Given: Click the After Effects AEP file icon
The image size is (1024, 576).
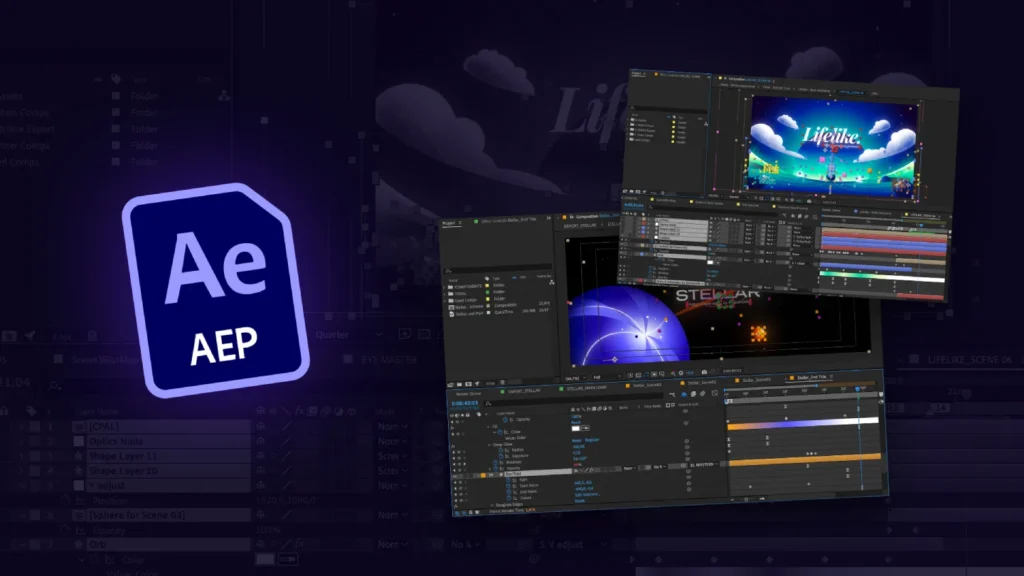Looking at the screenshot, I should (214, 290).
